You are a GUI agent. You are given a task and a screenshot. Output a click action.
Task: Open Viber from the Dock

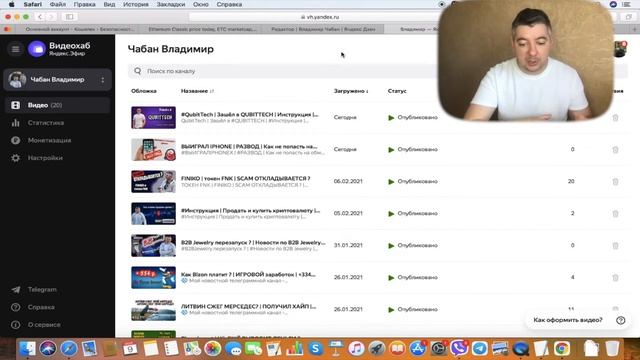459,349
